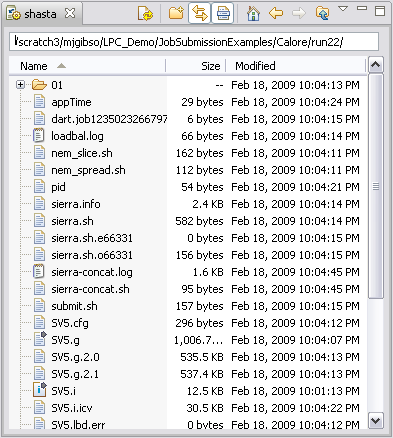393x438 pixels.
Task: Click the sierra-concat.log notepad icon
Action: pos(39,272)
